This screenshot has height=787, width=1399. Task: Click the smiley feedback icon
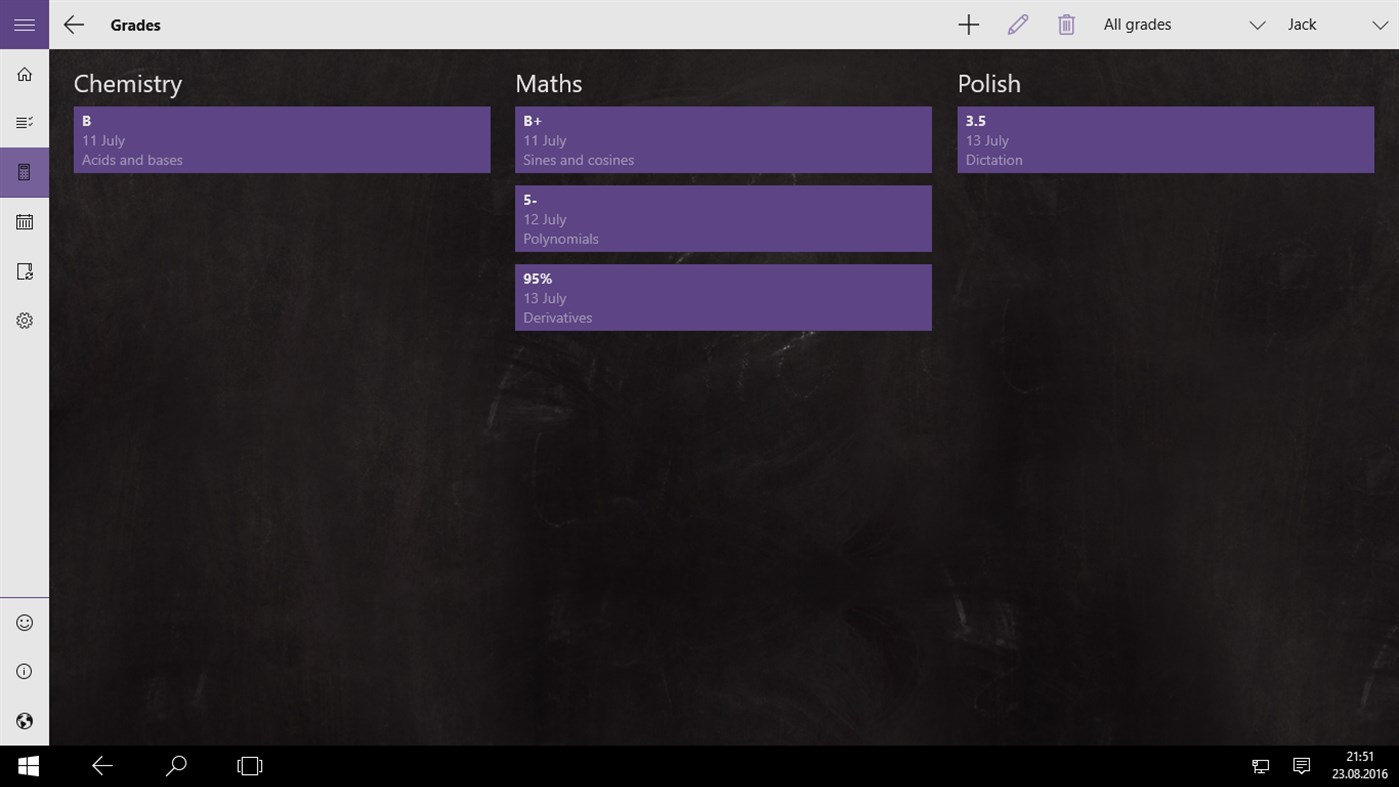[x=24, y=621]
